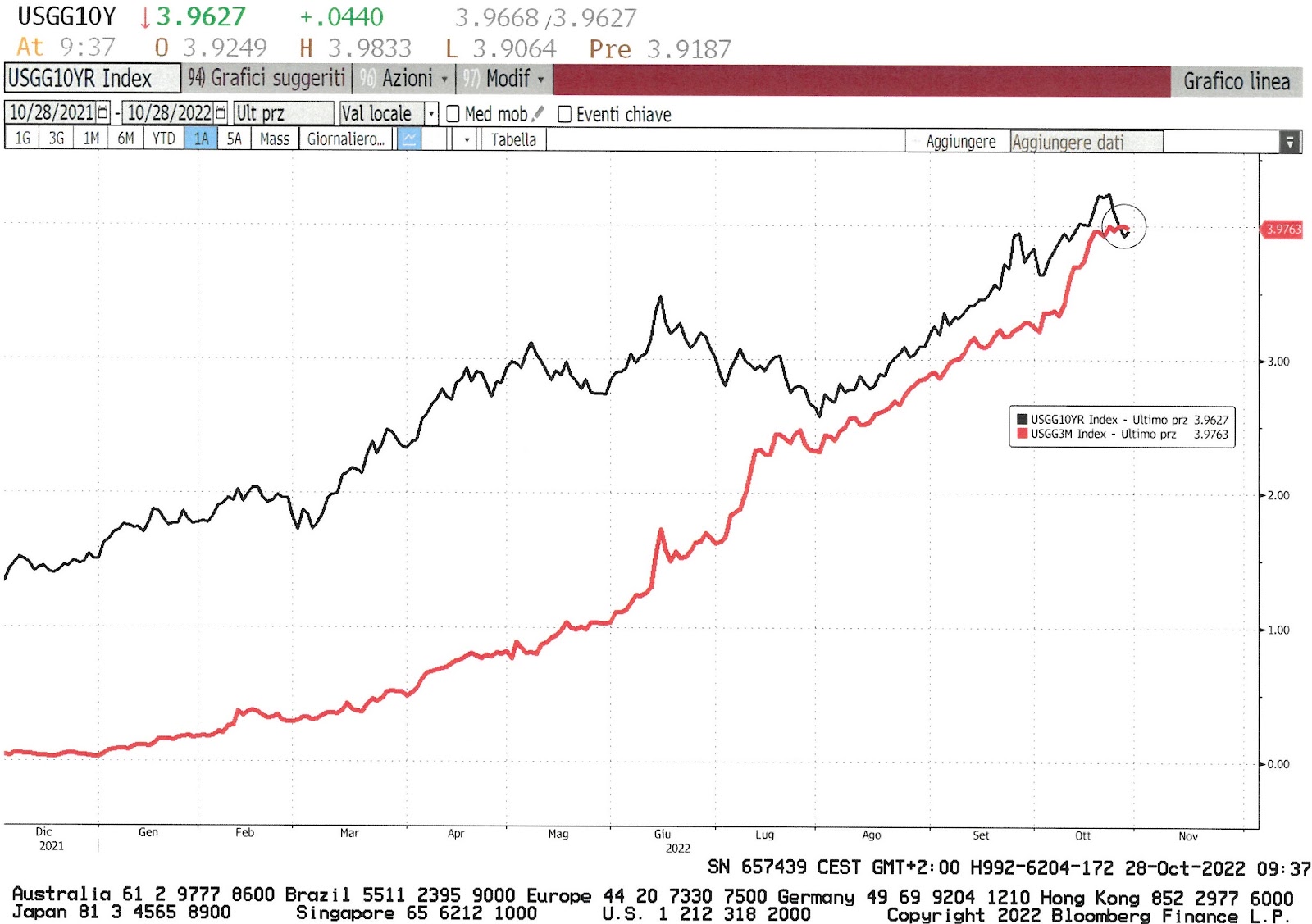Select the Mass time range tab
The image size is (1312, 924).
click(275, 139)
